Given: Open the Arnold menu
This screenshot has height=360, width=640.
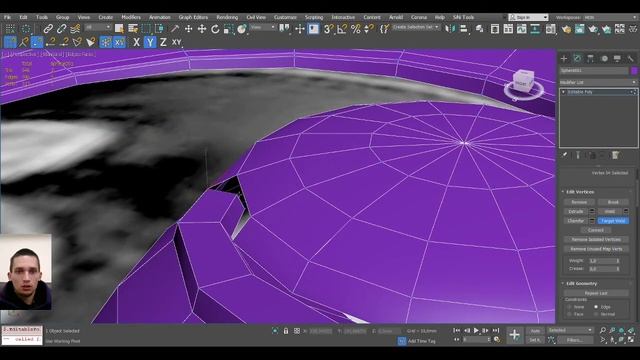Looking at the screenshot, I should point(396,17).
